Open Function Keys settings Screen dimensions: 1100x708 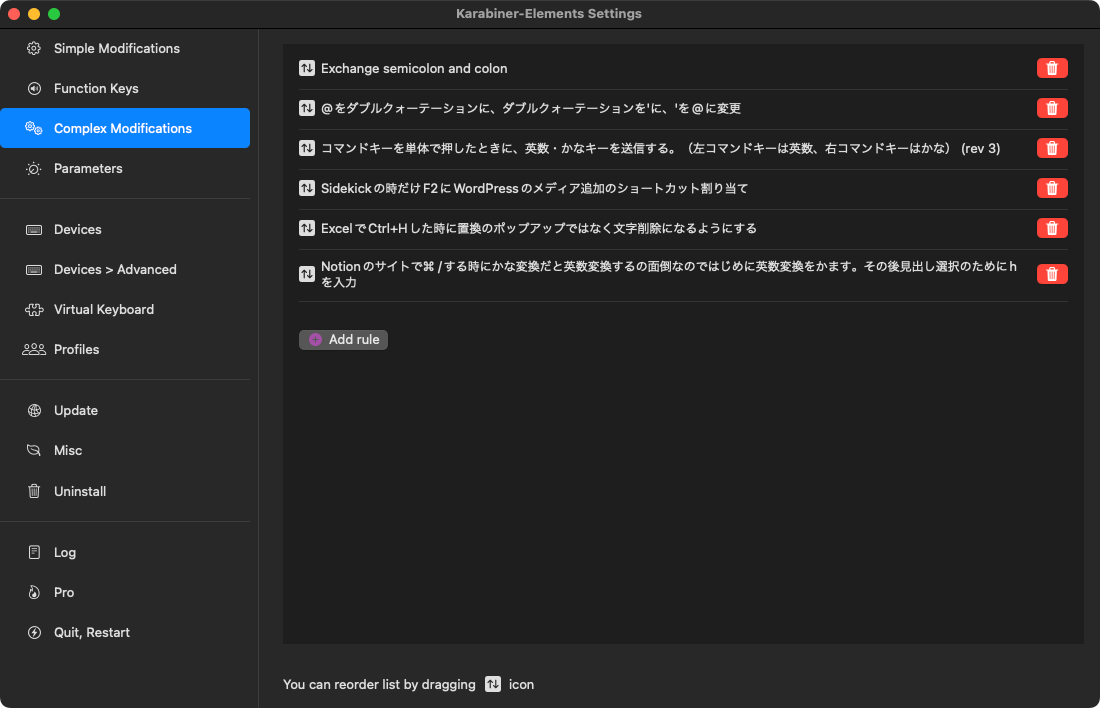click(125, 88)
